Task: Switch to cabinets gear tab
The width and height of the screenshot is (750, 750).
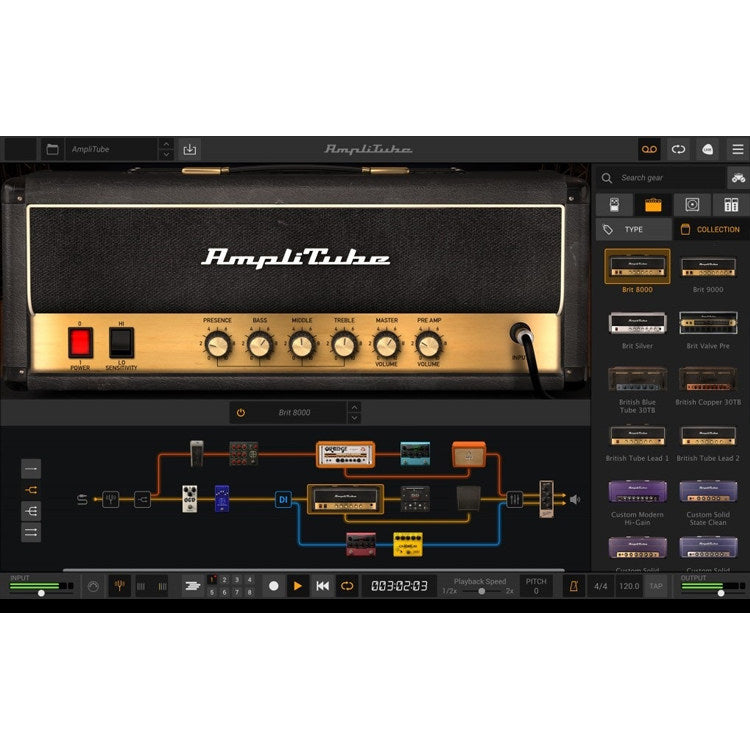Action: click(692, 205)
